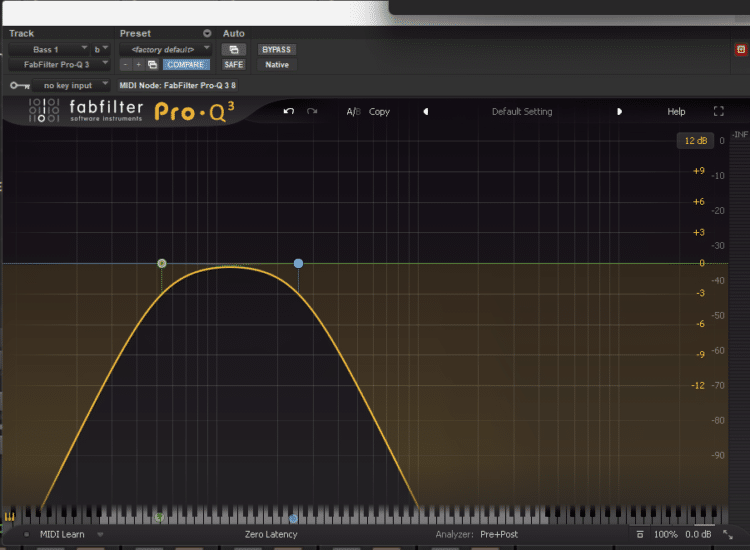
Task: Go to the previous preset arrow
Action: (426, 111)
